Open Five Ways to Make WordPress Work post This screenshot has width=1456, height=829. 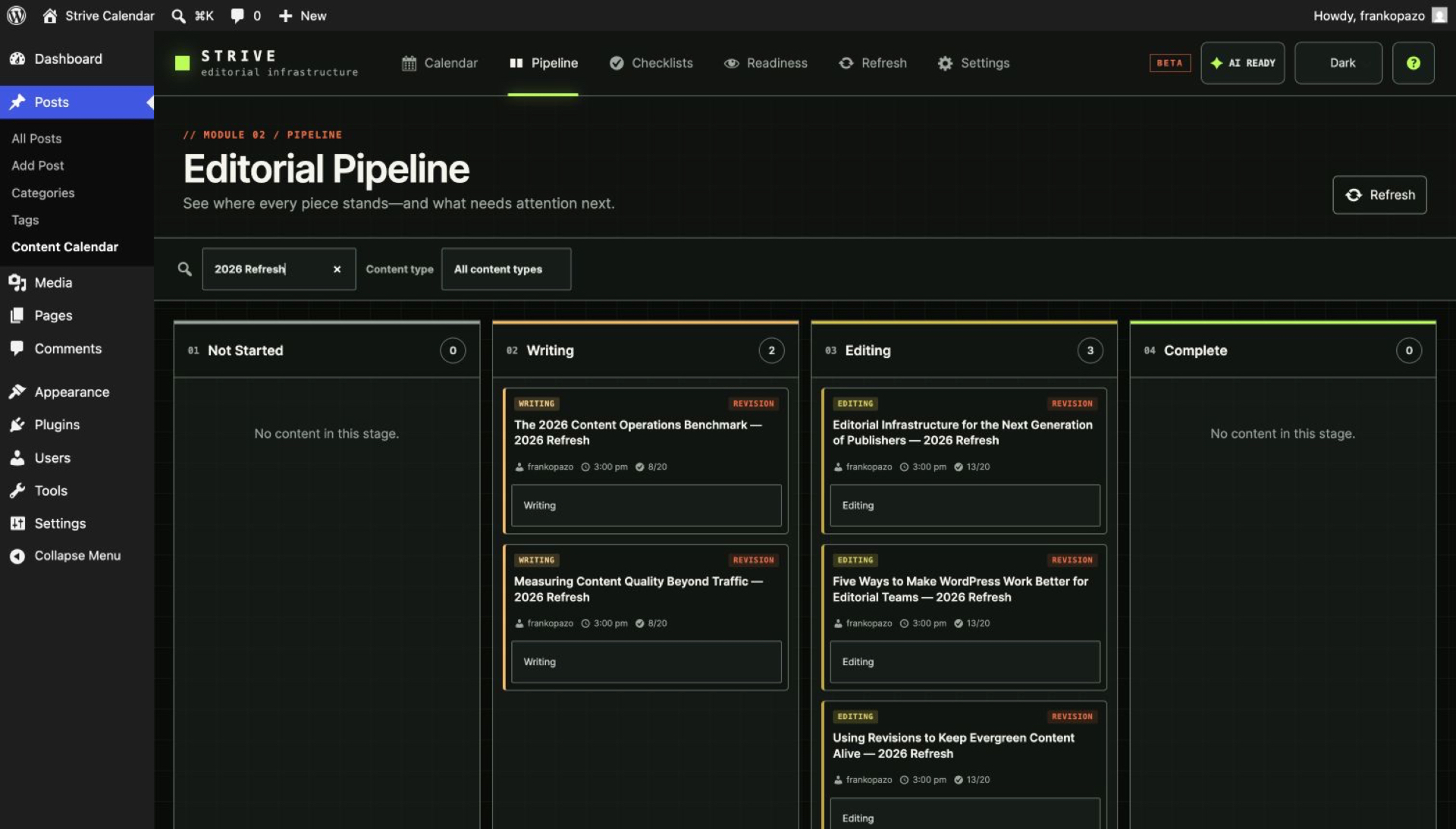pyautogui.click(x=960, y=589)
